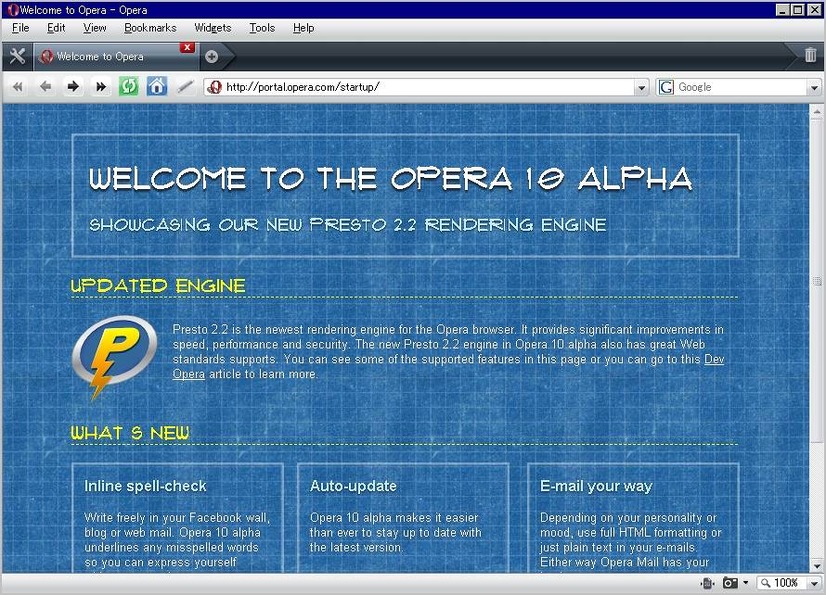This screenshot has height=595, width=826.
Task: Click Opera site icon in address field
Action: click(x=215, y=87)
